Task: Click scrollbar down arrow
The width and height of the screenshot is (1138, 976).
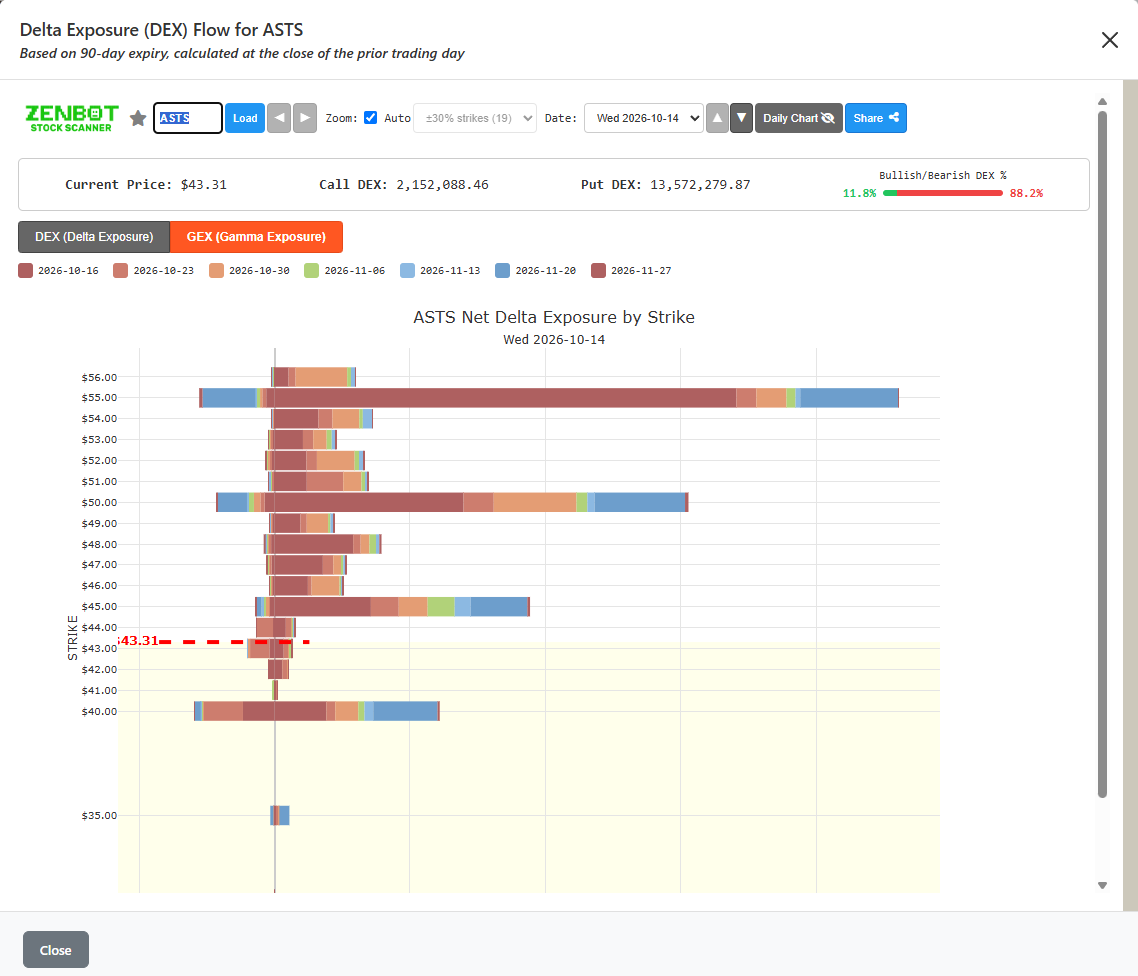Action: 1102,885
